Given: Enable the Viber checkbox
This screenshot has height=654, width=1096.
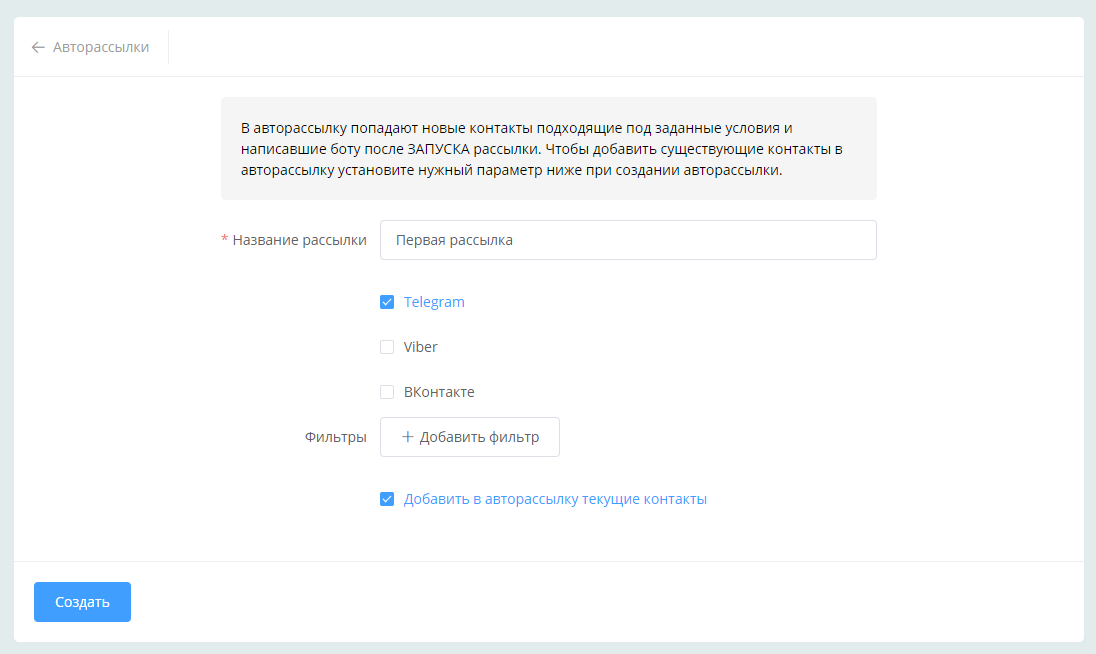Looking at the screenshot, I should (387, 347).
